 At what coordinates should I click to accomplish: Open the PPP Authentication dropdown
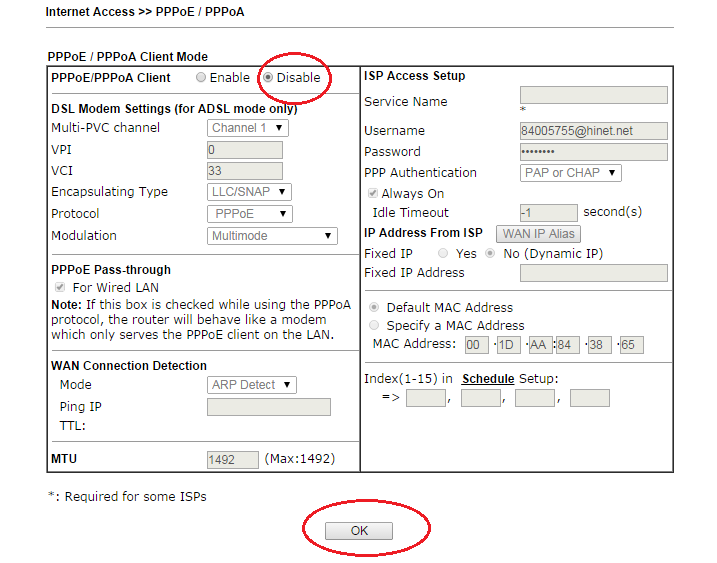click(x=570, y=173)
